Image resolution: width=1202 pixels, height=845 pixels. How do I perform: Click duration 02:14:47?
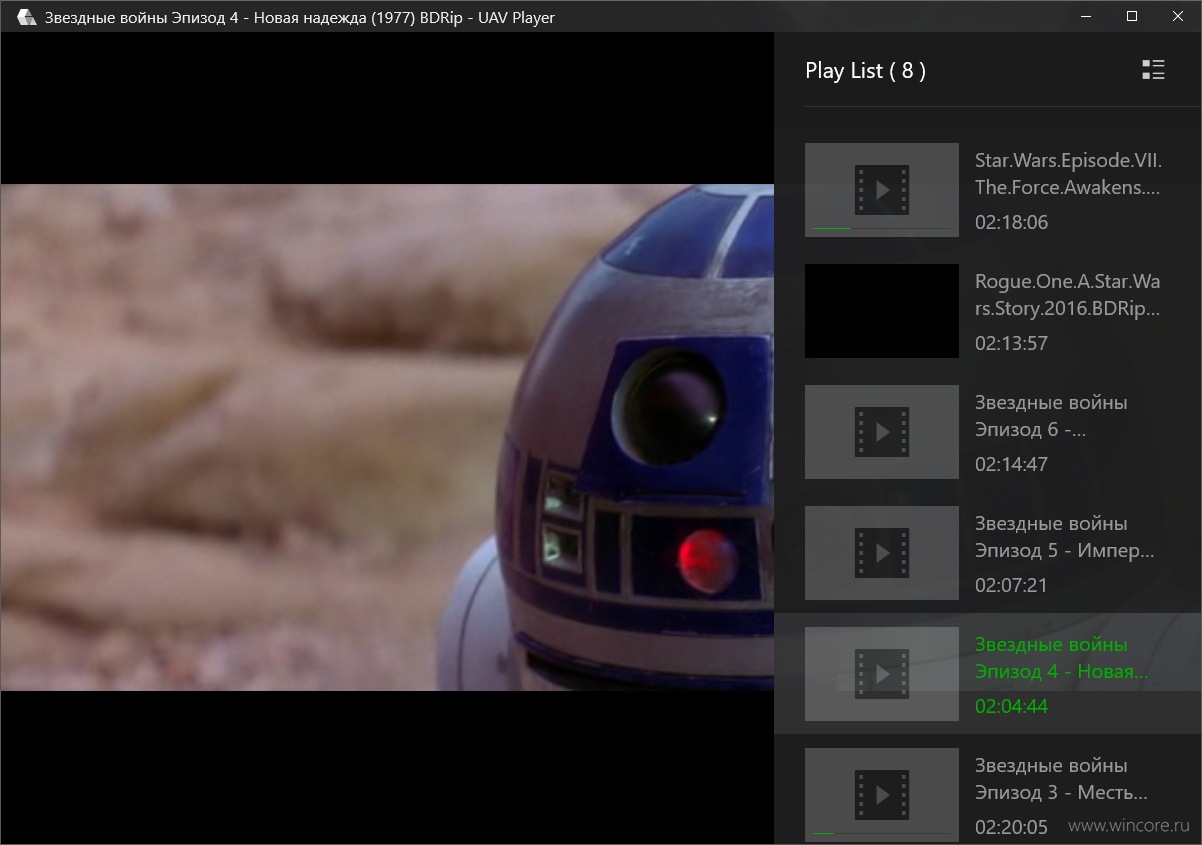pyautogui.click(x=1011, y=464)
